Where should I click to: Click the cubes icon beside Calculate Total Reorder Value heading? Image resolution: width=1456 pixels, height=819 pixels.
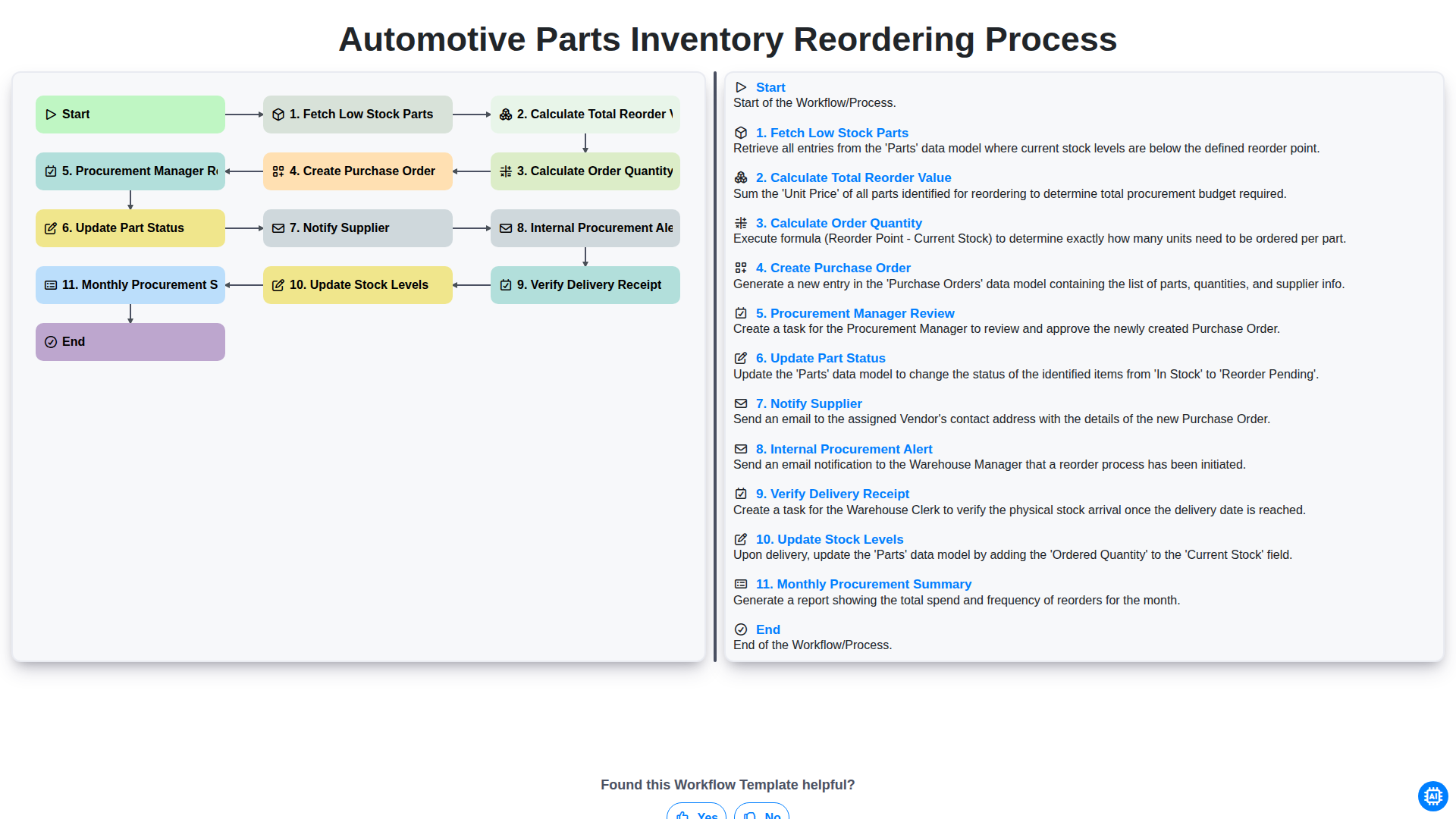741,177
